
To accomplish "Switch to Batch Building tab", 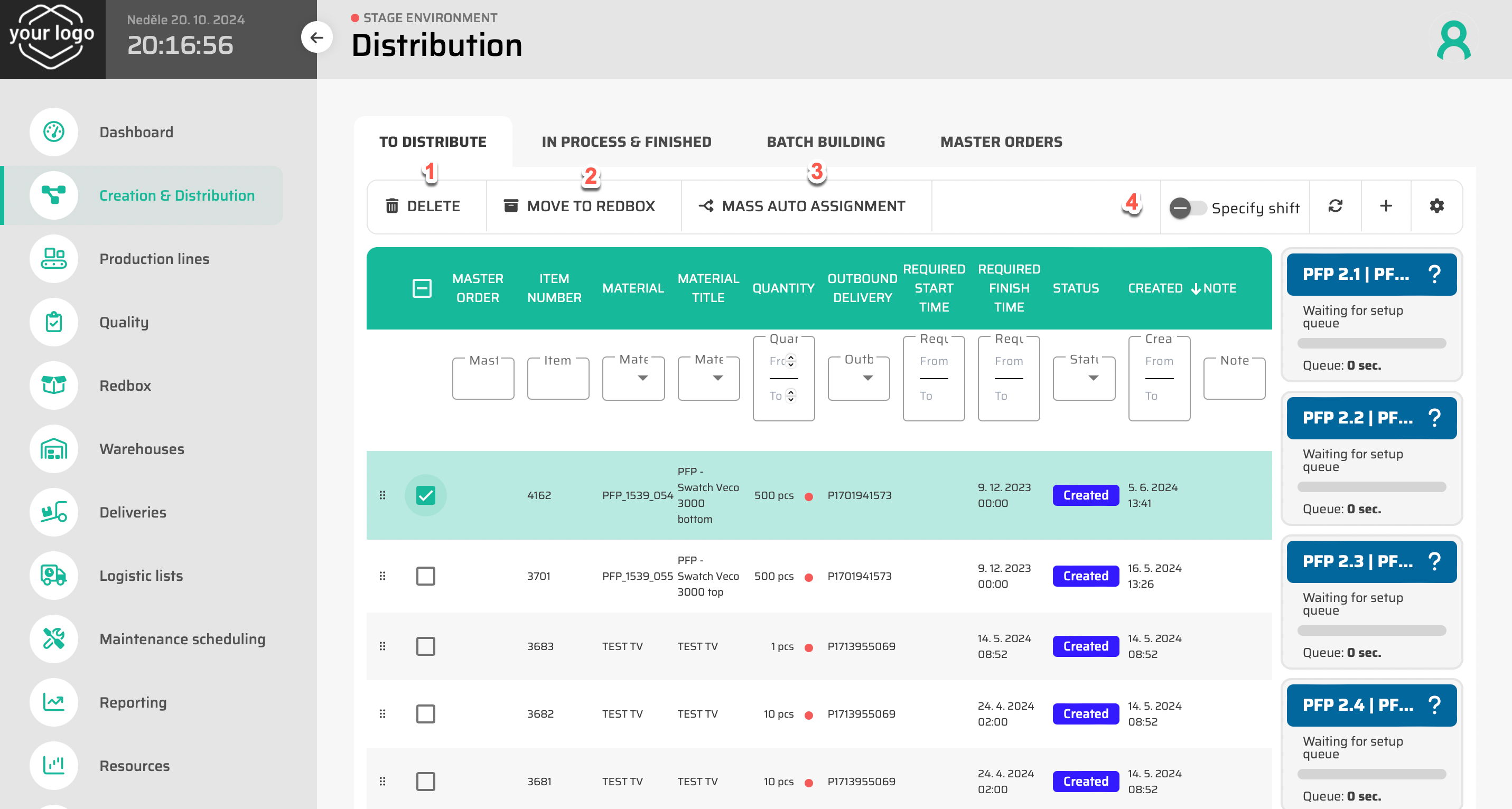I will (825, 142).
